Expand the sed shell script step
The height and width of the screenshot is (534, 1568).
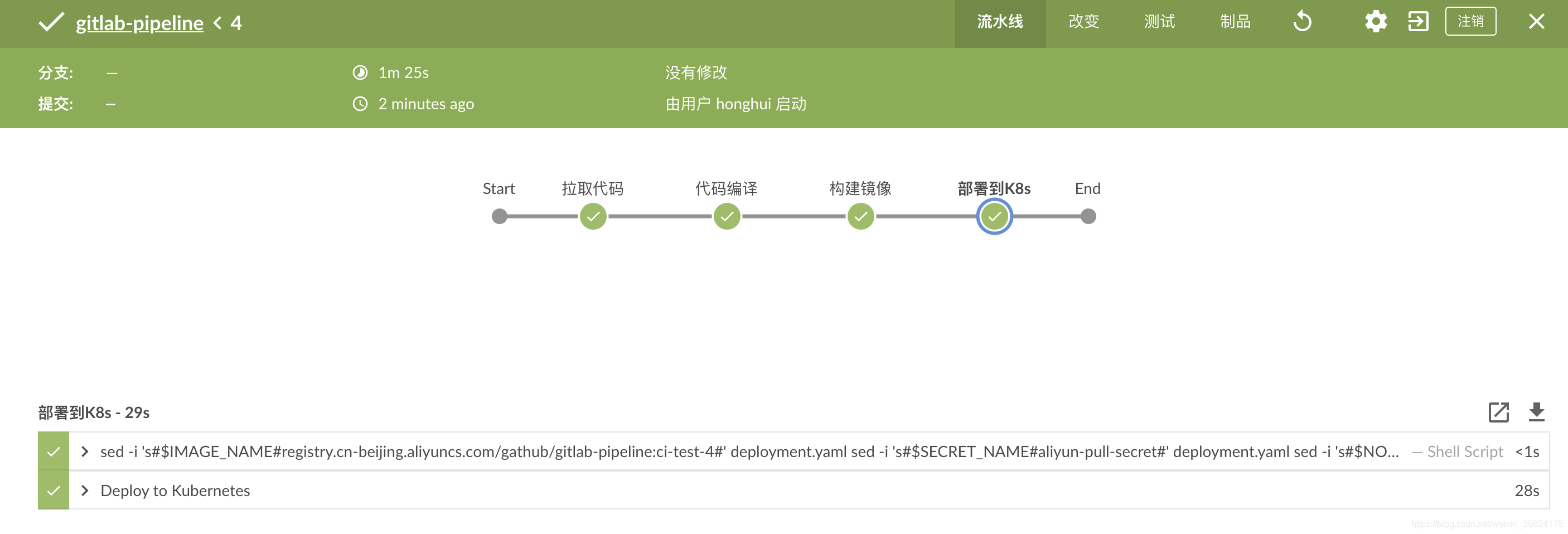click(x=85, y=452)
